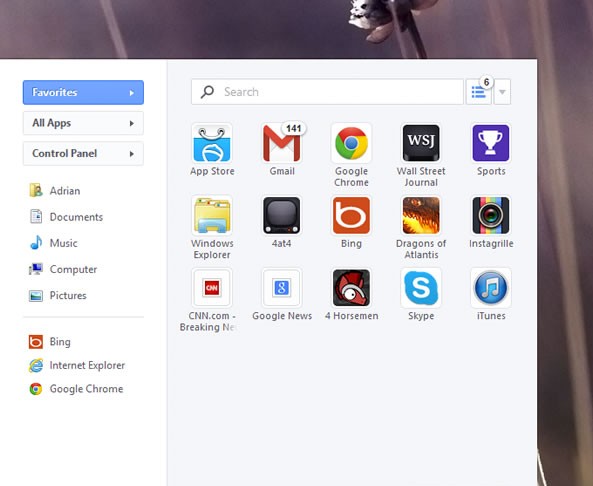Viewport: 593px width, 486px height.
Task: Expand the Control Panel submenu arrow
Action: pyautogui.click(x=132, y=154)
